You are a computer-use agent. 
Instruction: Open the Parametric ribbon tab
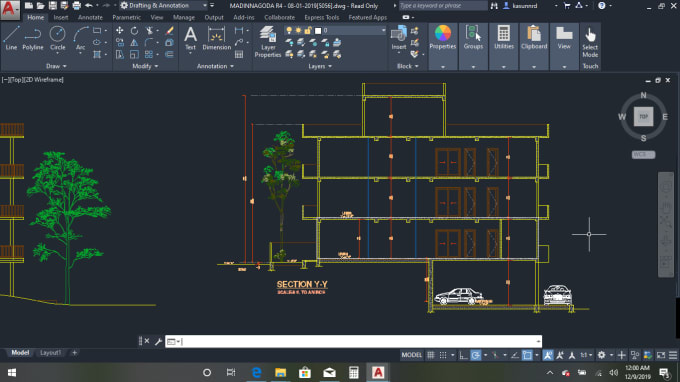coord(127,18)
